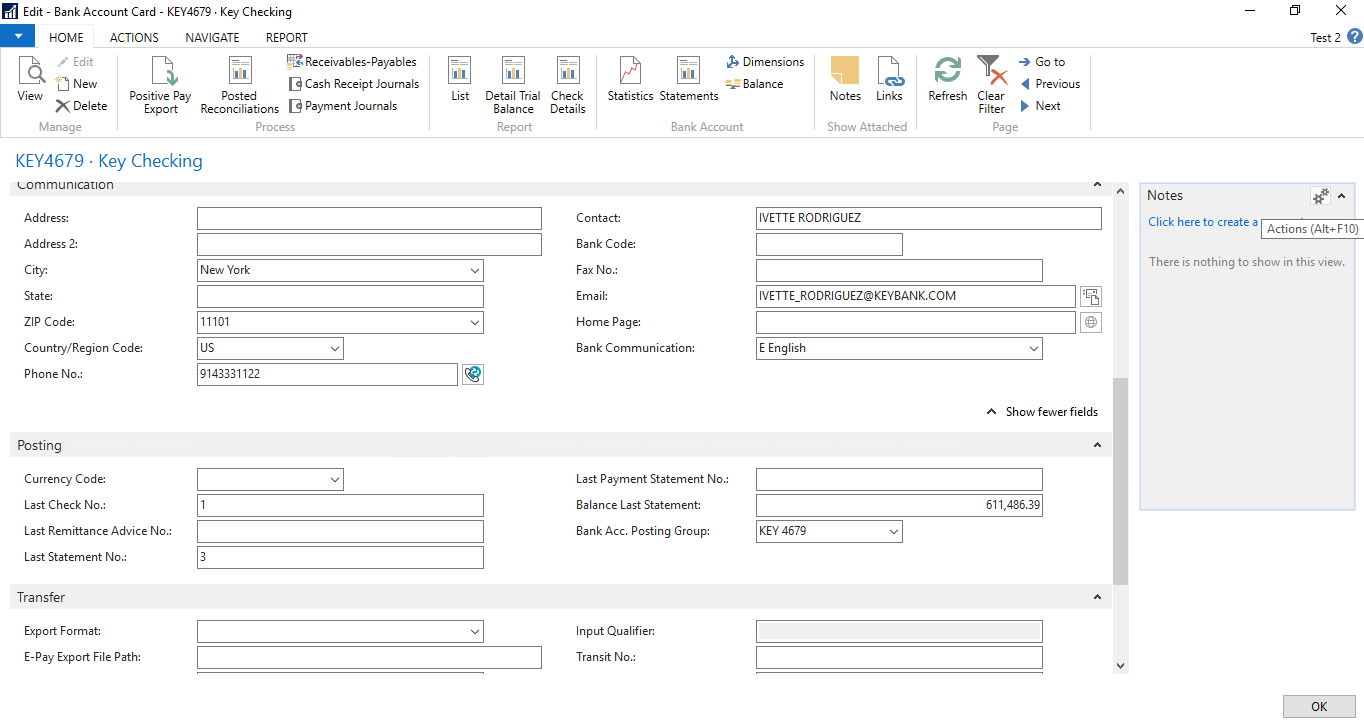Open Cash Receipt Journals
1364x723 pixels.
coord(354,84)
